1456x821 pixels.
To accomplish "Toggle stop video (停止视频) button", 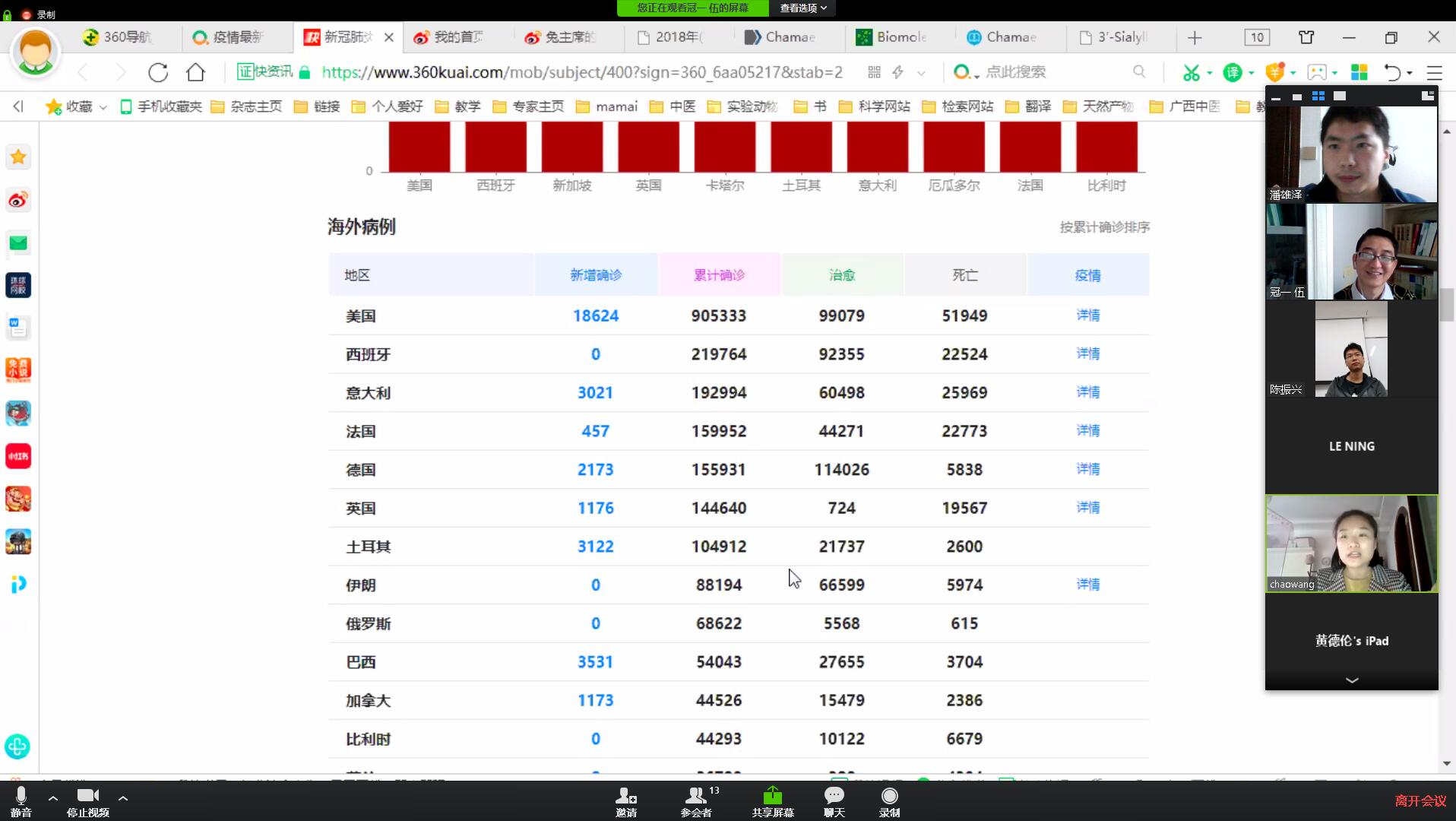I will [x=88, y=800].
